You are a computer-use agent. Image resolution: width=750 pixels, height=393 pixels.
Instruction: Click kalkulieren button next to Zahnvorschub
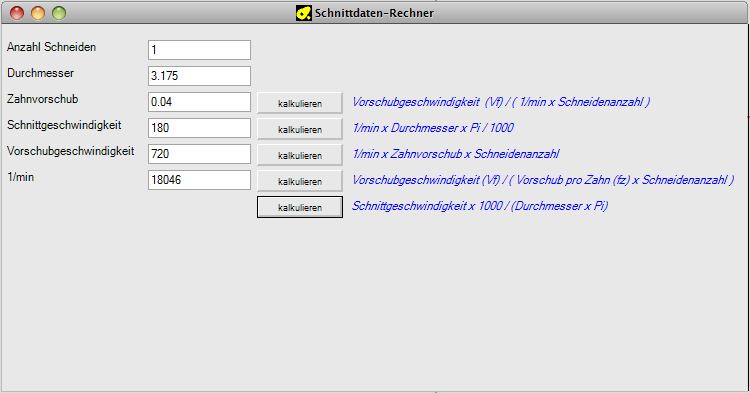[300, 103]
